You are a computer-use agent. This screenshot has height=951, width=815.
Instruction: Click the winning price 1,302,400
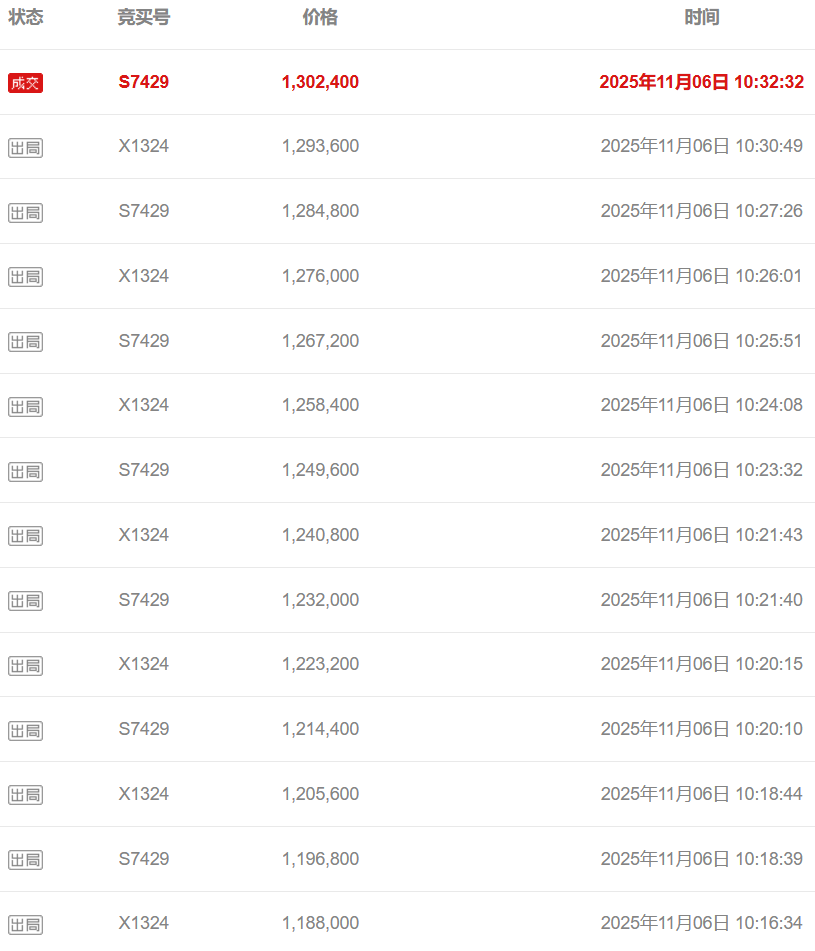tap(320, 82)
